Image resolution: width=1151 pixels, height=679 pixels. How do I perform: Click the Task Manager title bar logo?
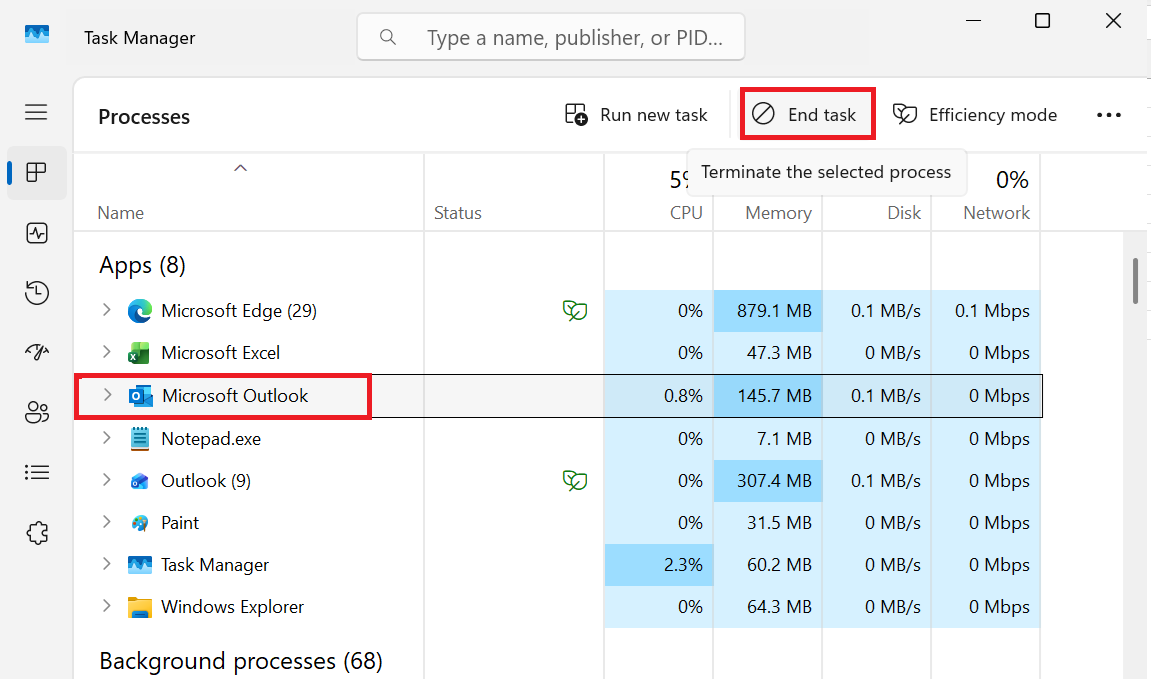coord(37,34)
